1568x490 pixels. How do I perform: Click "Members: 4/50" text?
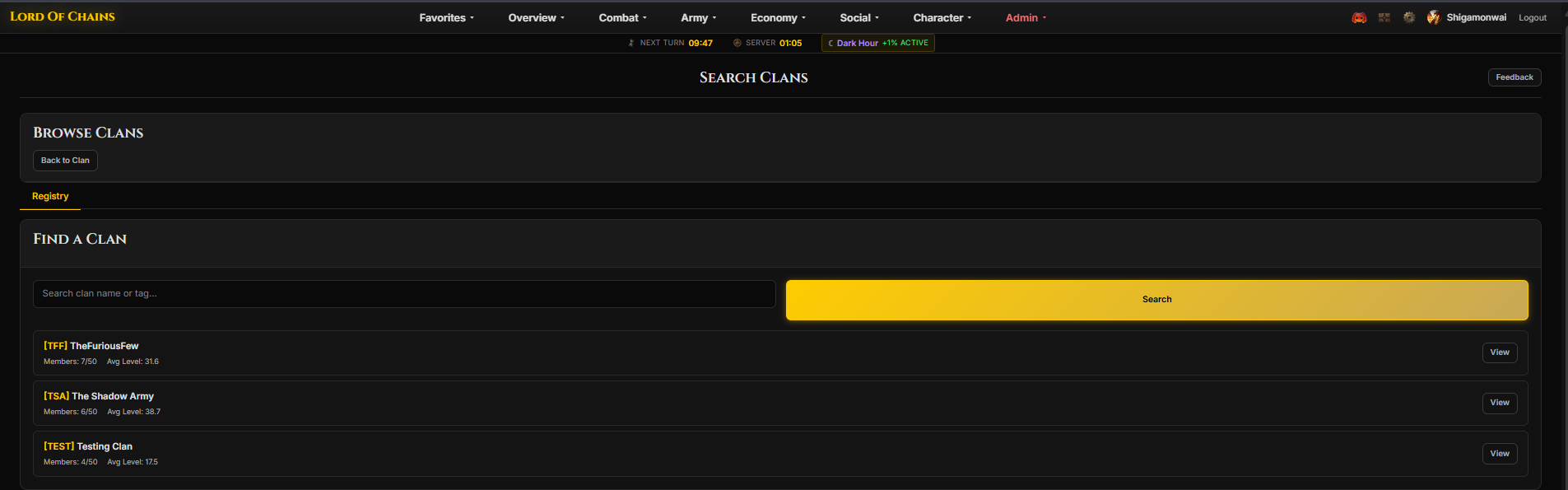pos(70,462)
